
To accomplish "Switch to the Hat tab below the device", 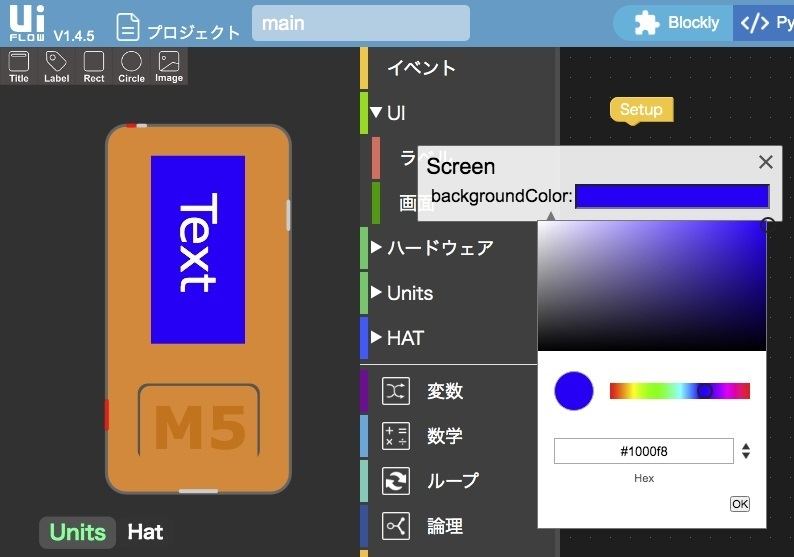I will [x=145, y=532].
